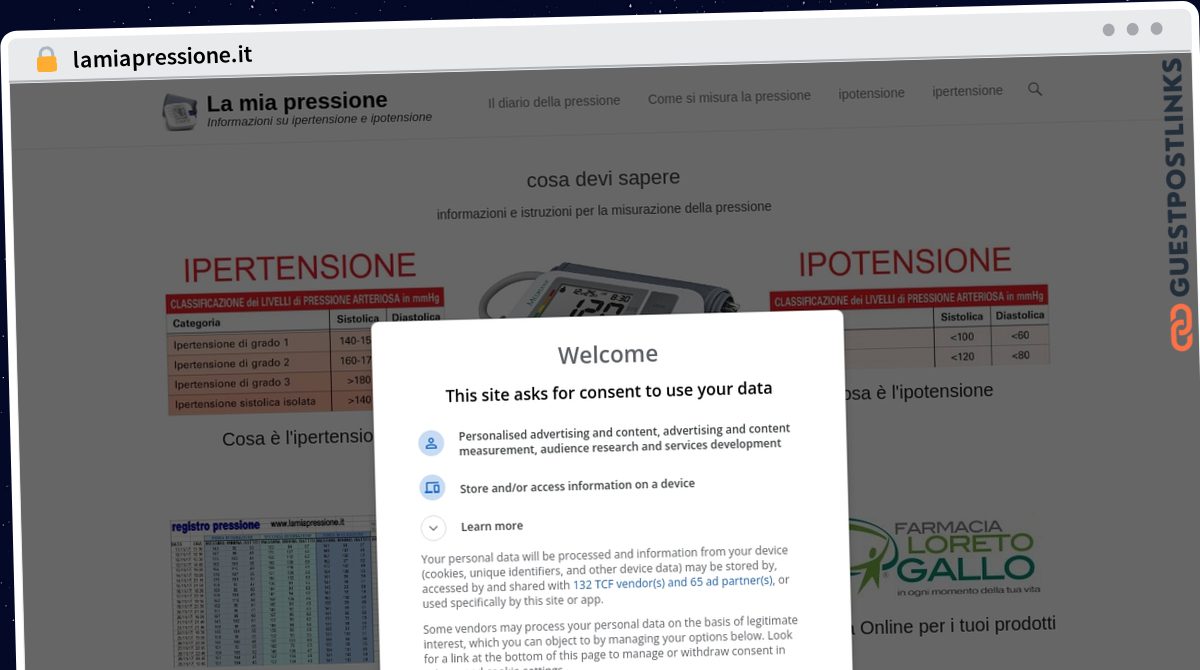Click the Farmacia Loreto Gallo logo
This screenshot has height=670, width=1200.
[x=943, y=557]
